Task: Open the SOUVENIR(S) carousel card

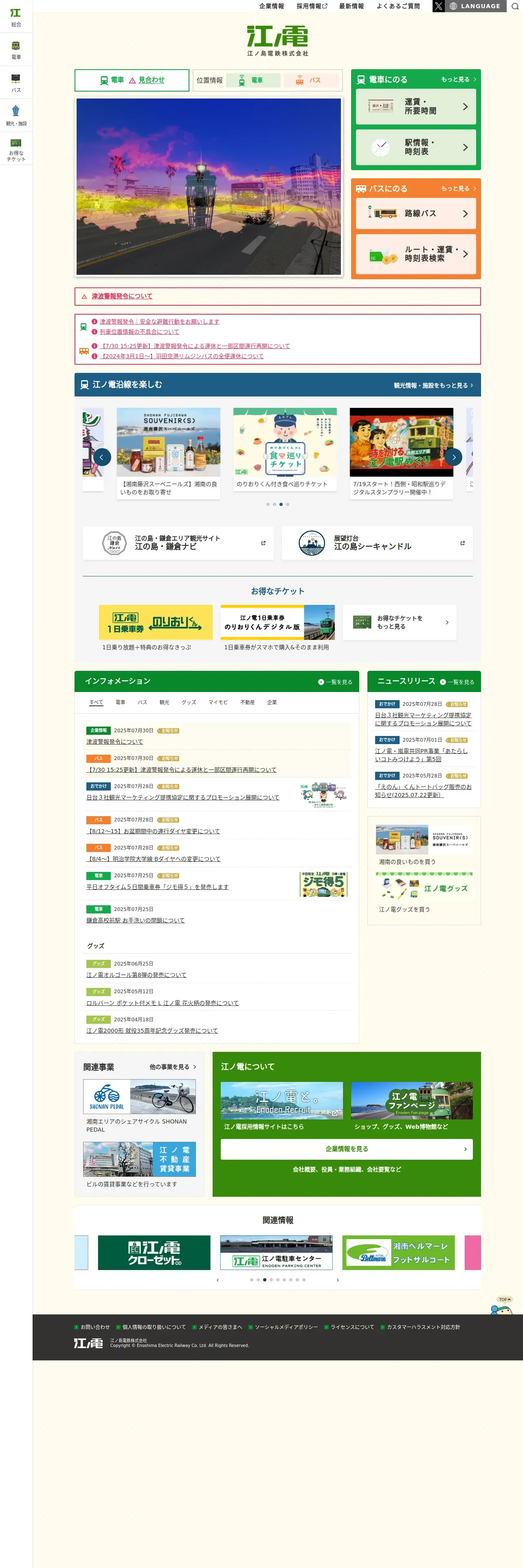Action: tap(169, 453)
